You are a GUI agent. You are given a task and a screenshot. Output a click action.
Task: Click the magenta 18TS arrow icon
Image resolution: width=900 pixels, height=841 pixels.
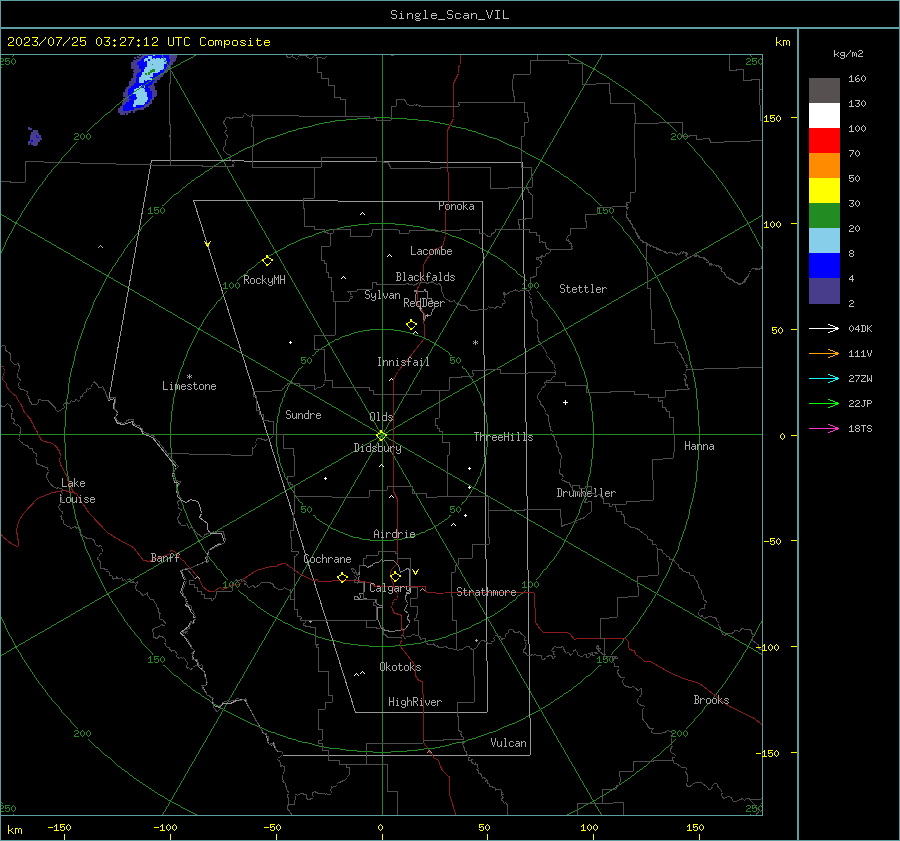pos(824,428)
